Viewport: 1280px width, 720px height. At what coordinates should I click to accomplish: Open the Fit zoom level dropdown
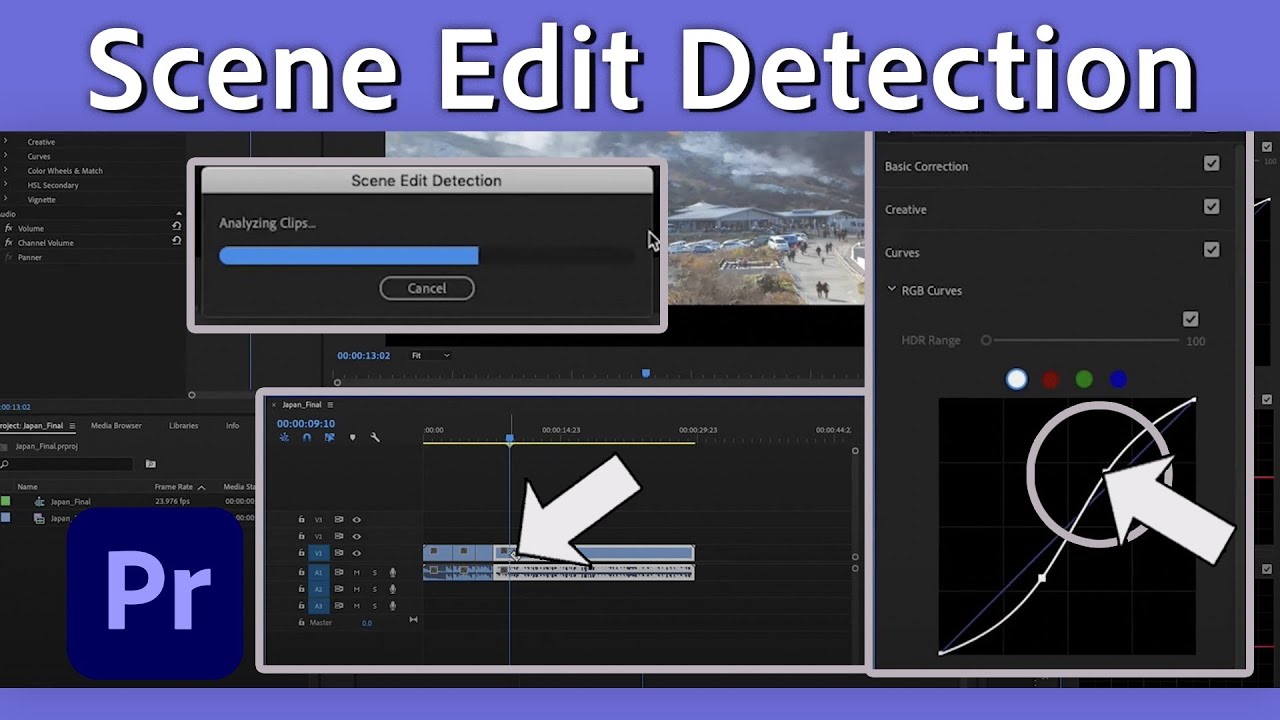coord(431,355)
